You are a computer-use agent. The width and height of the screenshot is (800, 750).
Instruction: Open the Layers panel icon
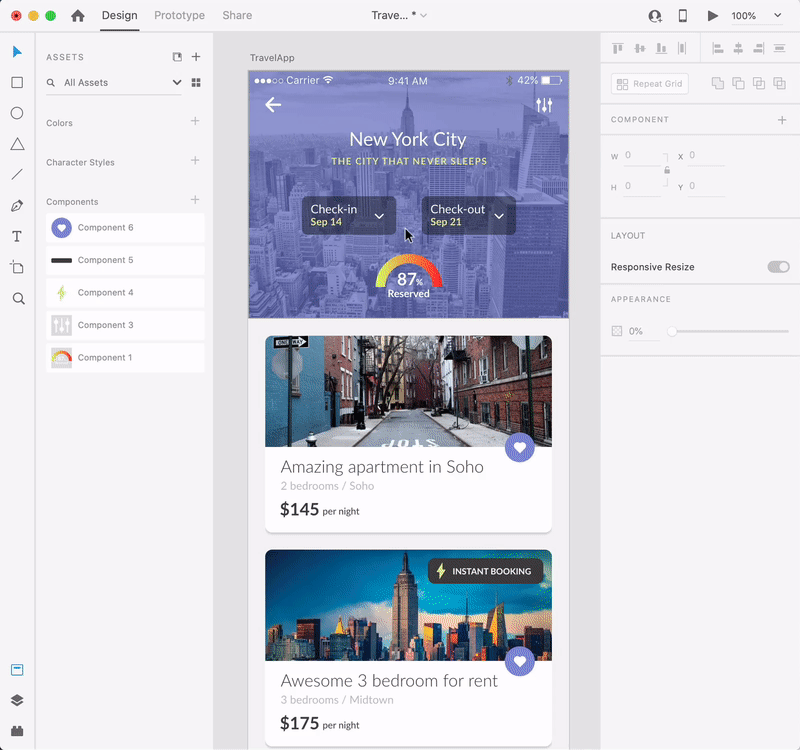(x=17, y=700)
